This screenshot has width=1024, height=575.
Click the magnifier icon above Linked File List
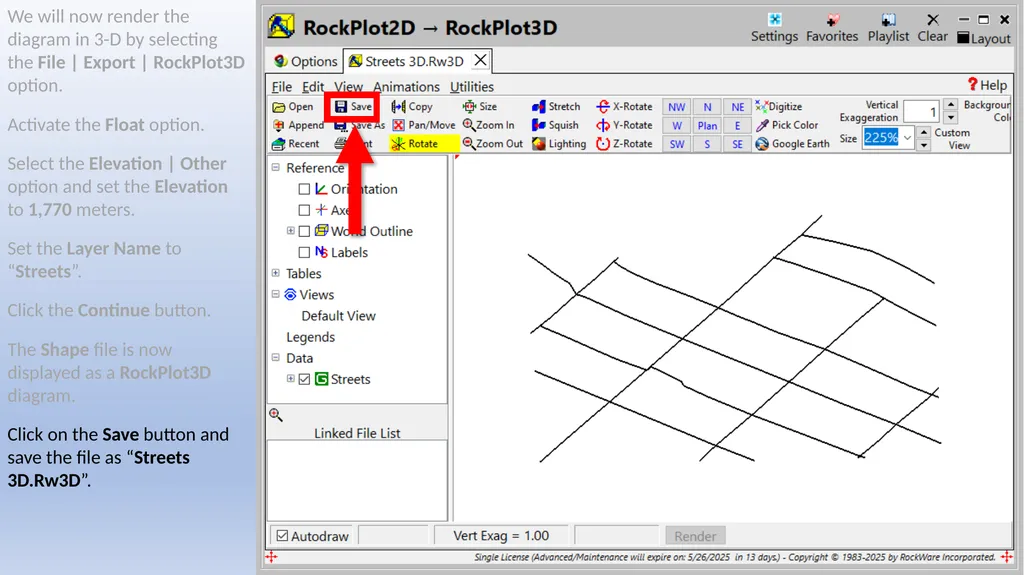point(276,415)
